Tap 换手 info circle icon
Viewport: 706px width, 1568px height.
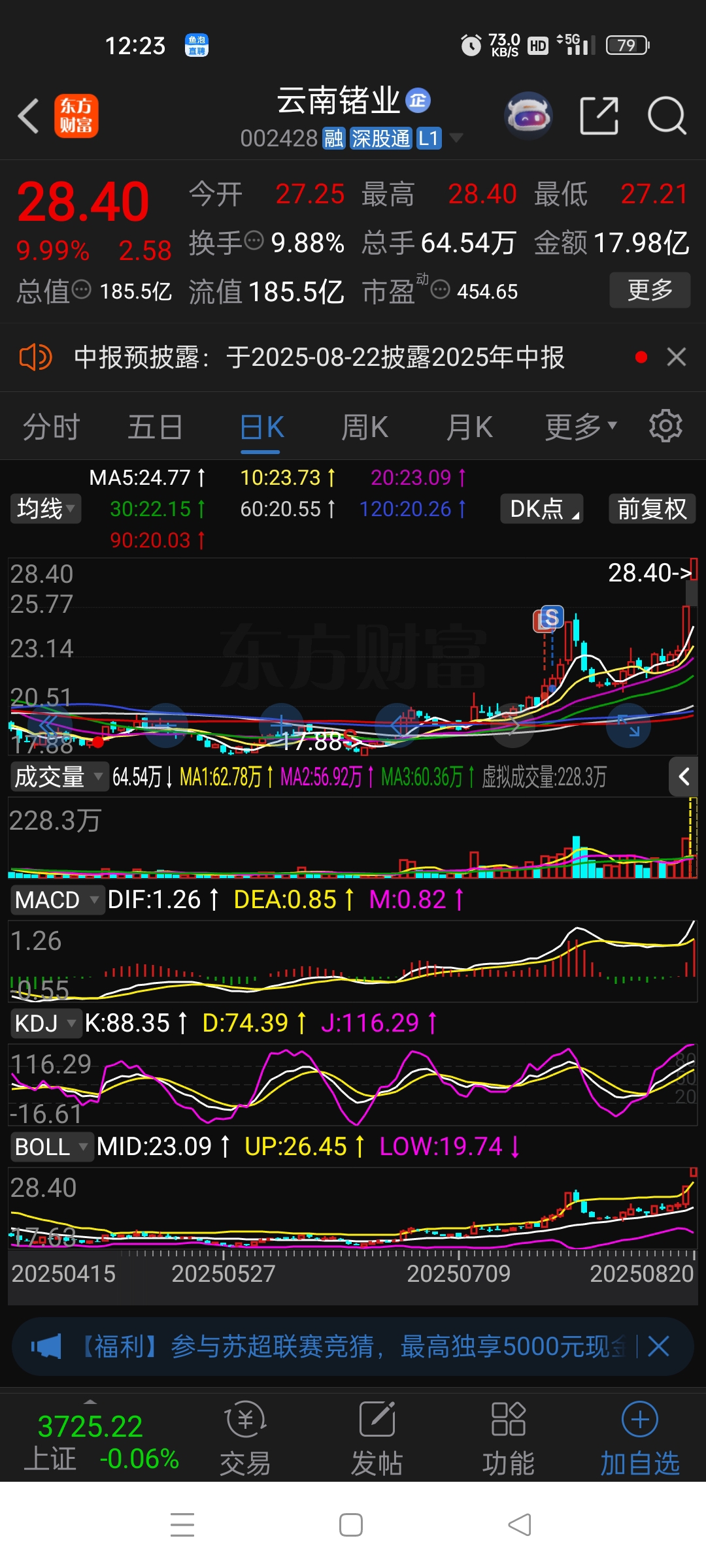[254, 240]
